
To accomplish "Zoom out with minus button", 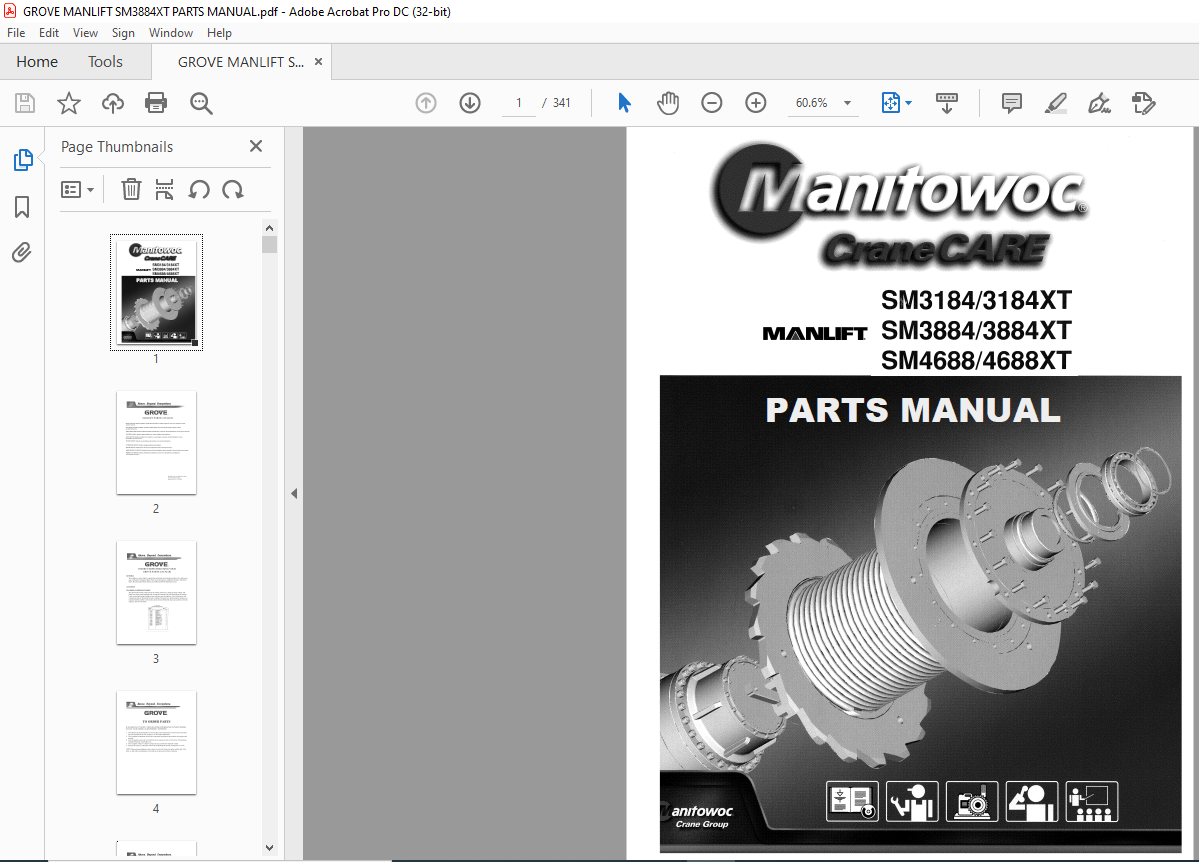I will (x=711, y=102).
